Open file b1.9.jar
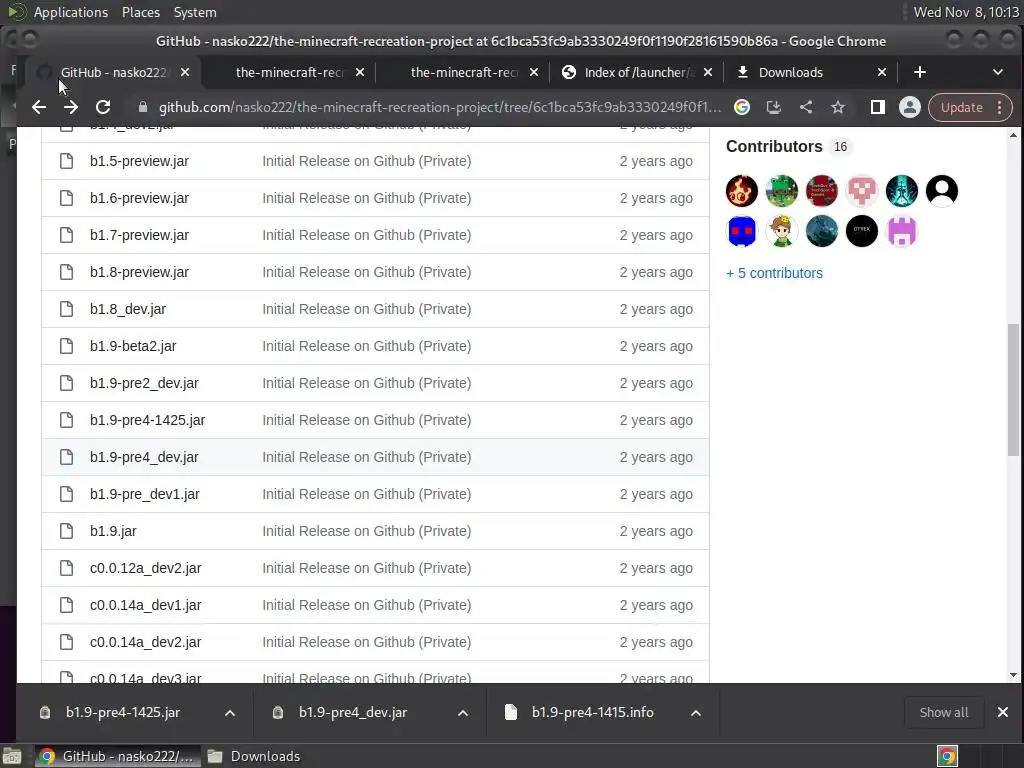Viewport: 1024px width, 768px height. [114, 532]
